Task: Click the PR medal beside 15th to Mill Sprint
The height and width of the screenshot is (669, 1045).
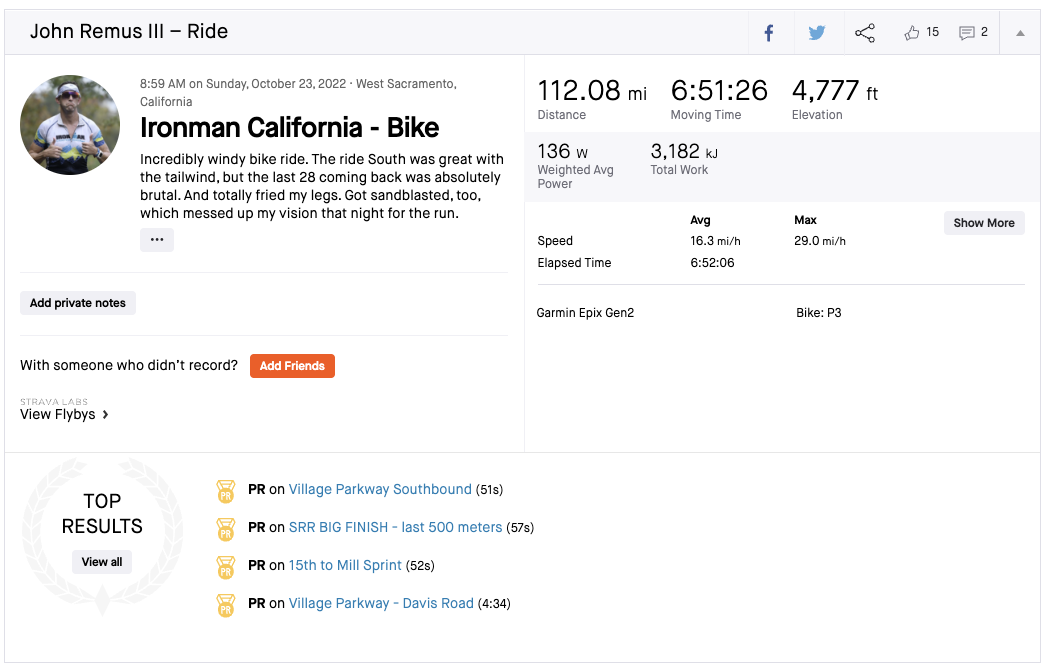Action: tap(226, 567)
